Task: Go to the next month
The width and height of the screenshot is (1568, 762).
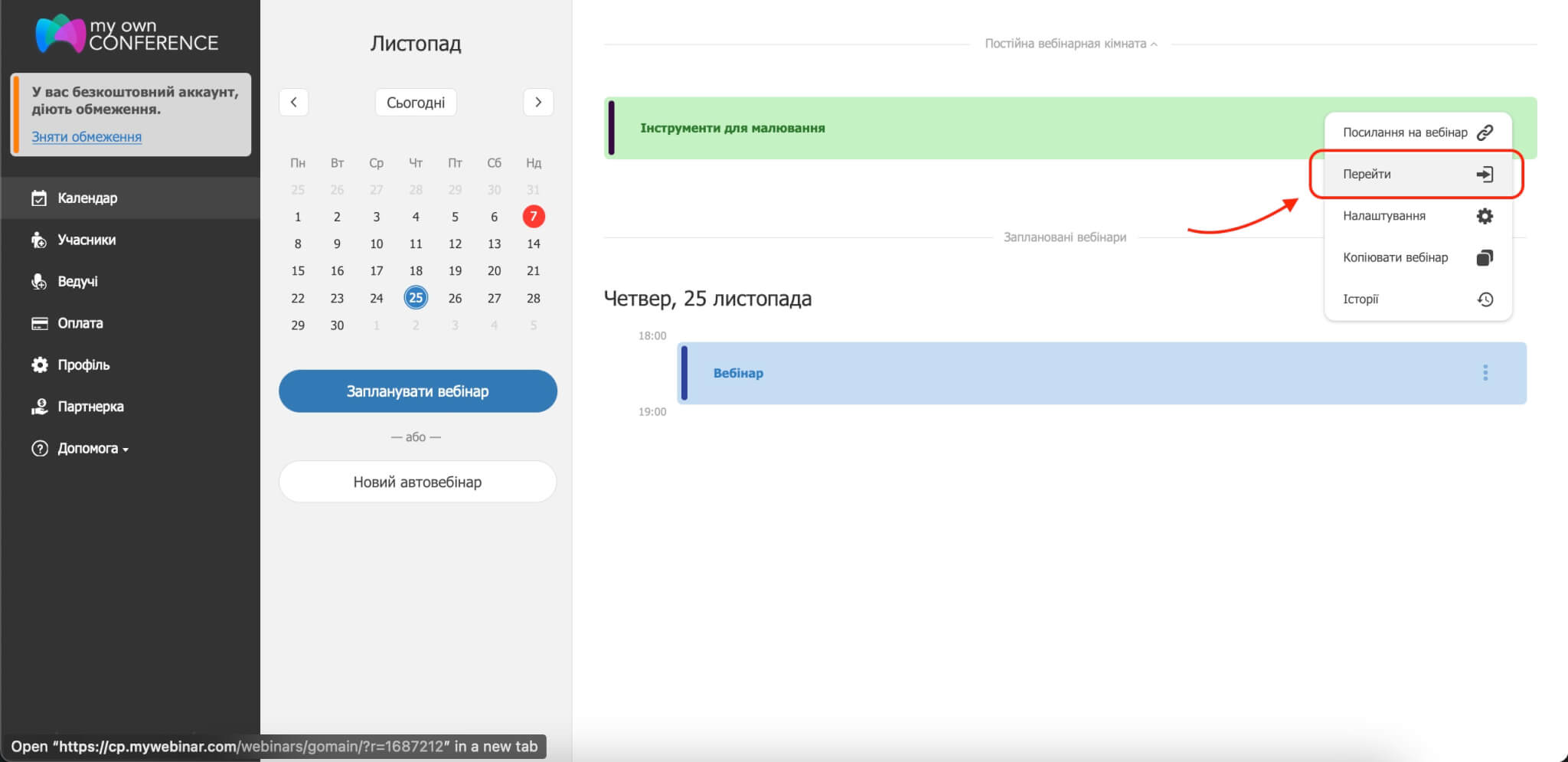Action: (x=538, y=103)
